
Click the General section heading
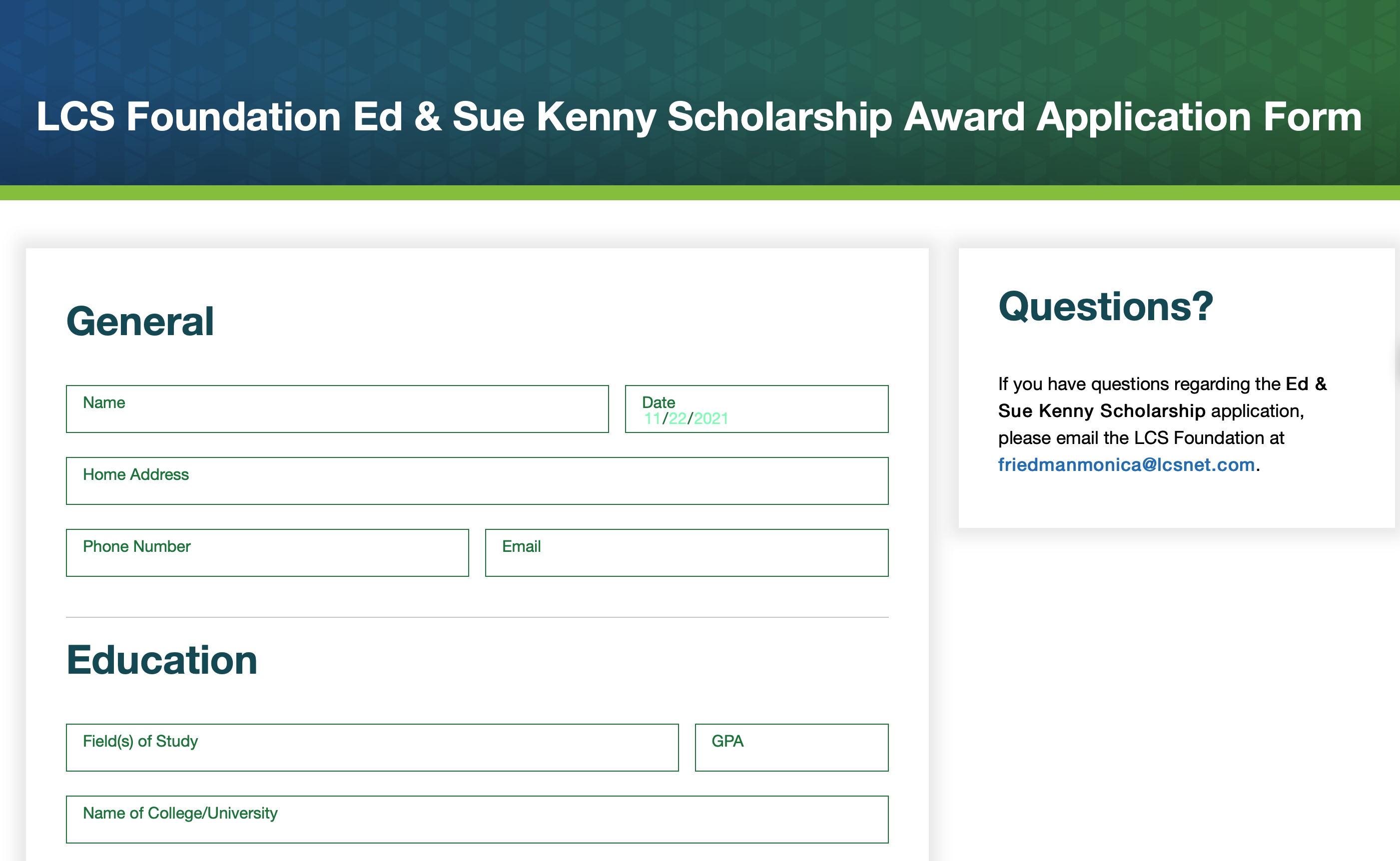point(140,321)
